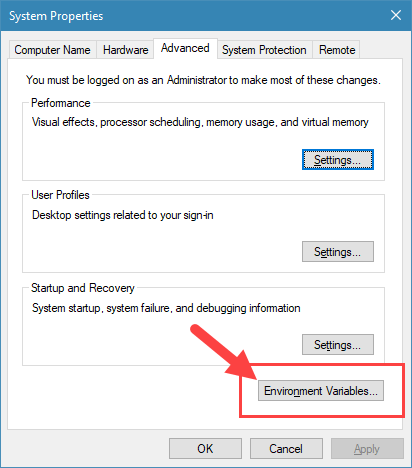This screenshot has width=412, height=468.
Task: Go to the System Protection tab
Action: 264,50
